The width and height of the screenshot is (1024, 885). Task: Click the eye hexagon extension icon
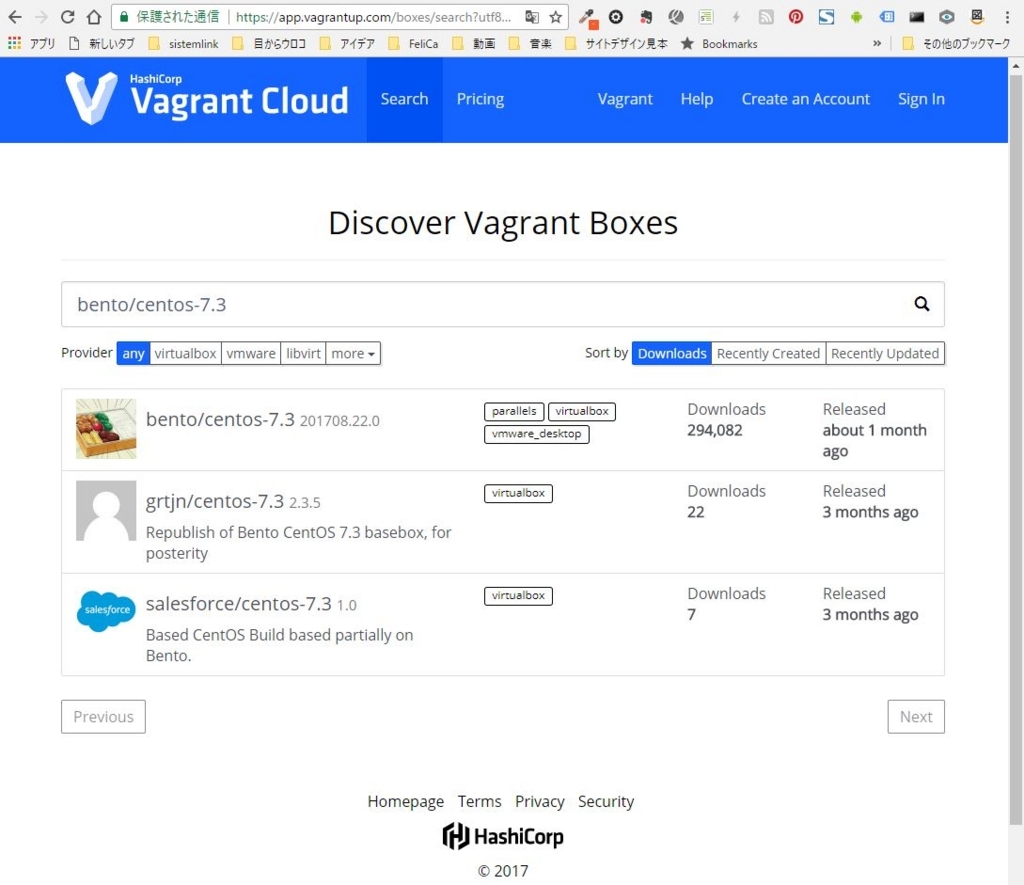(946, 17)
